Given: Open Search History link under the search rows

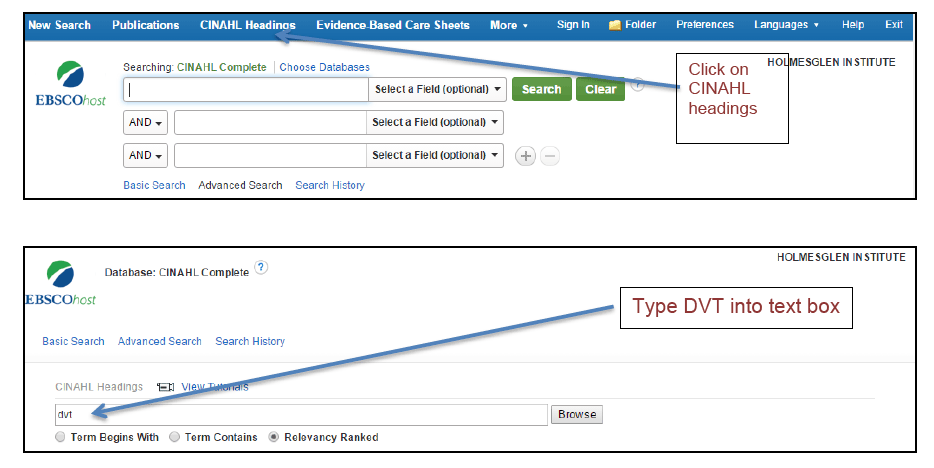Looking at the screenshot, I should click(x=330, y=185).
